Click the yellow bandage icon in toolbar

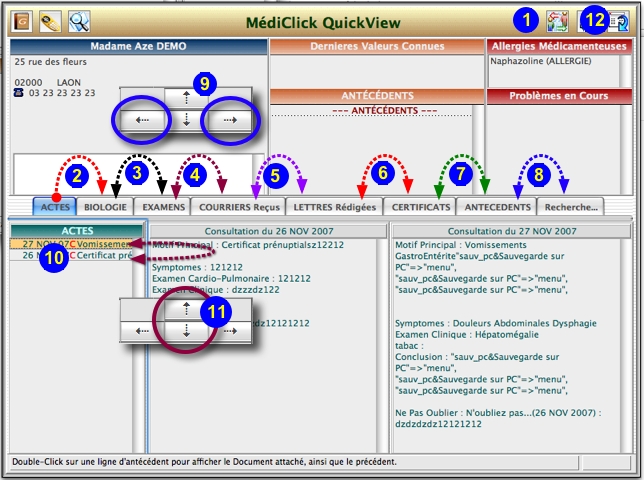[50, 21]
